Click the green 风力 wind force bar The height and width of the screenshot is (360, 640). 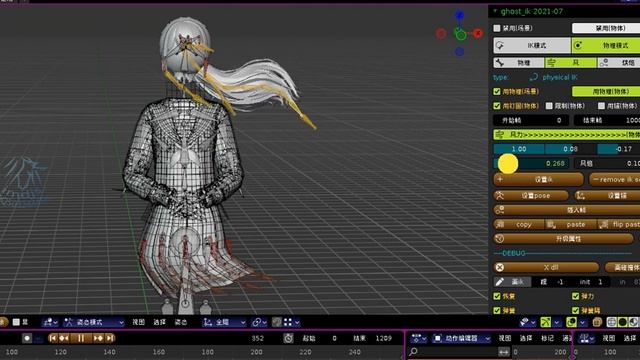(567, 135)
